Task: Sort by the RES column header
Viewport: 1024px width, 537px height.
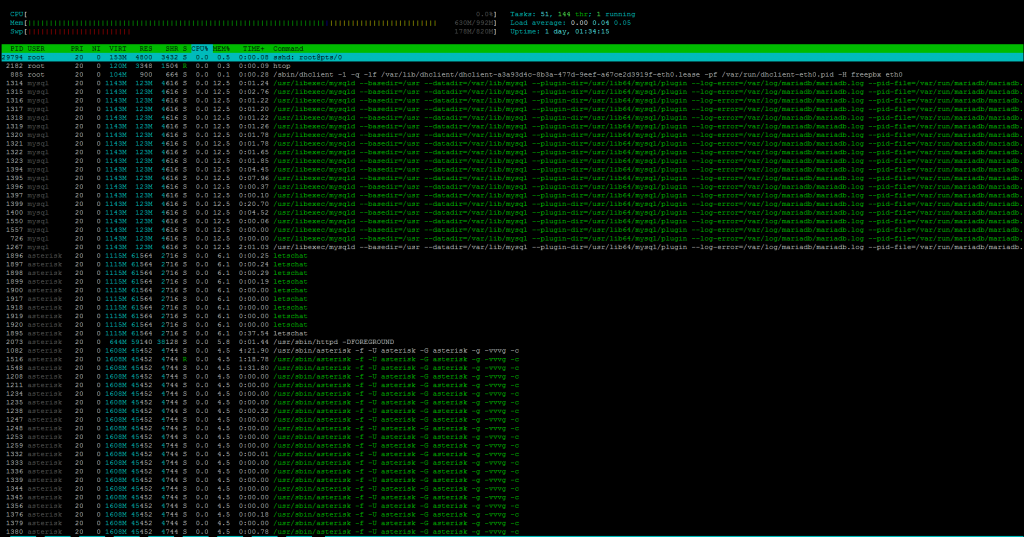Action: [146, 49]
